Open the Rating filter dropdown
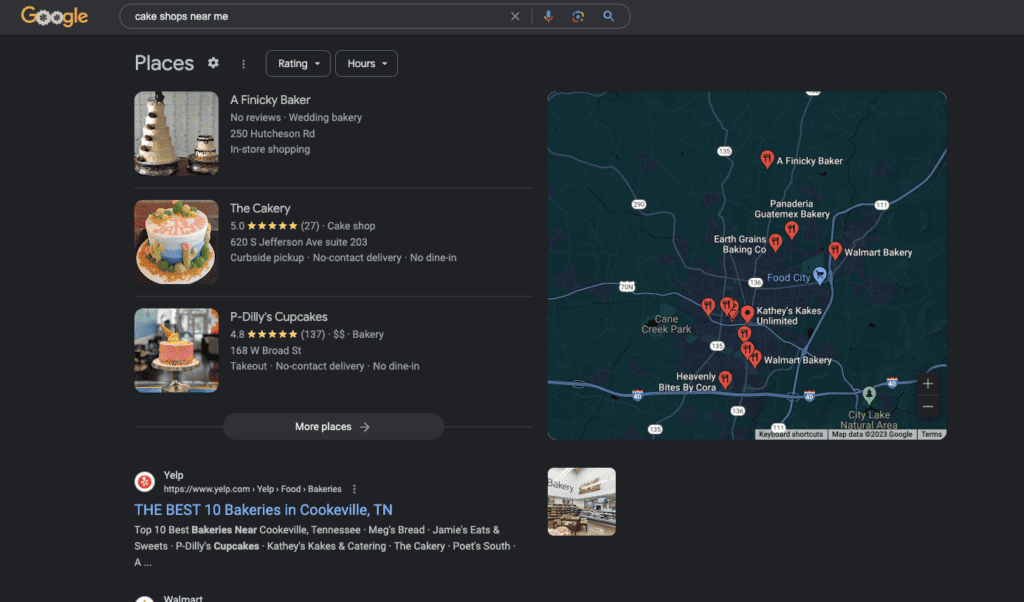The height and width of the screenshot is (602, 1024). coord(298,63)
